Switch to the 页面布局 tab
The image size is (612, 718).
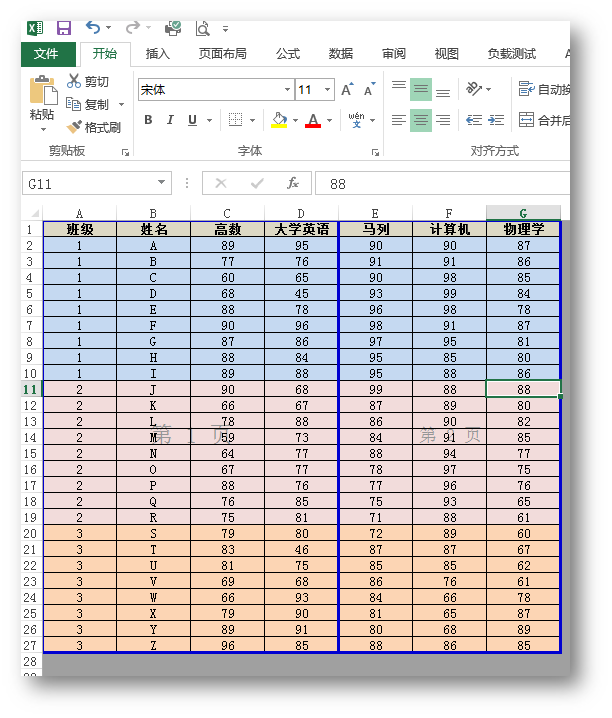point(222,54)
